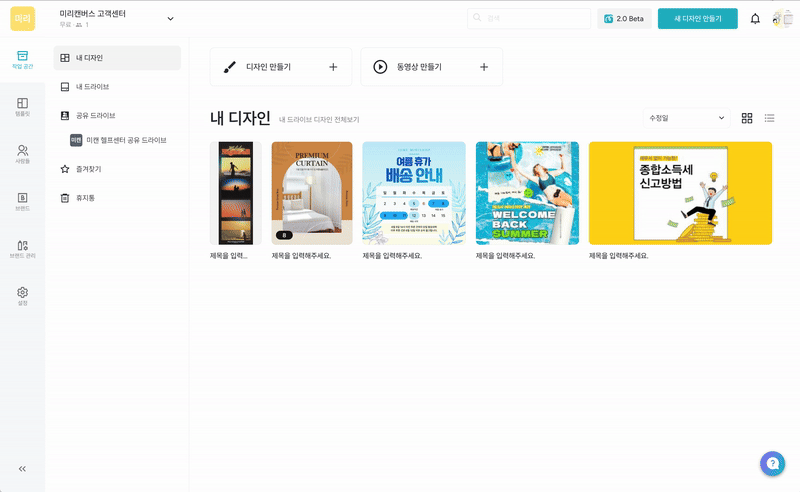The image size is (800, 492).
Task: Open the 종합소득세 신고방법 design thumbnail
Action: (680, 193)
